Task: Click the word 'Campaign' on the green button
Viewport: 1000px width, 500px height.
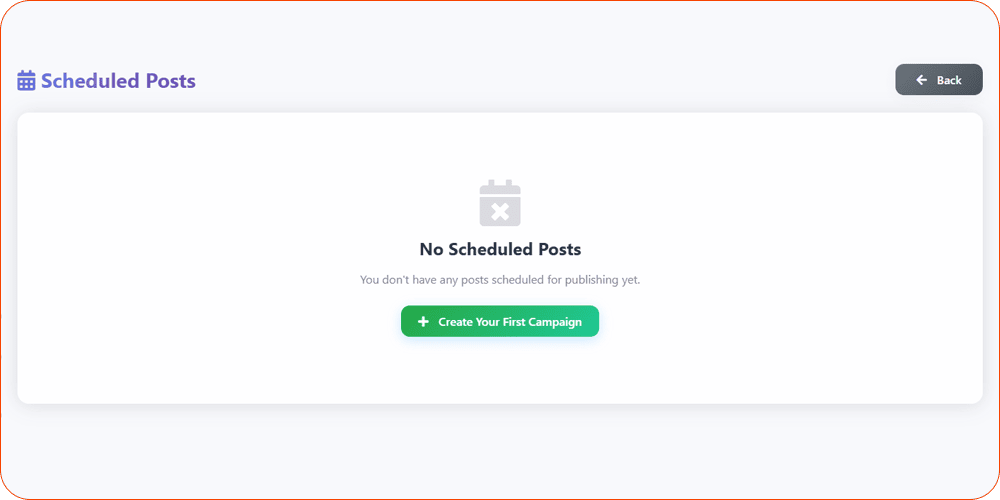Action: pyautogui.click(x=555, y=322)
